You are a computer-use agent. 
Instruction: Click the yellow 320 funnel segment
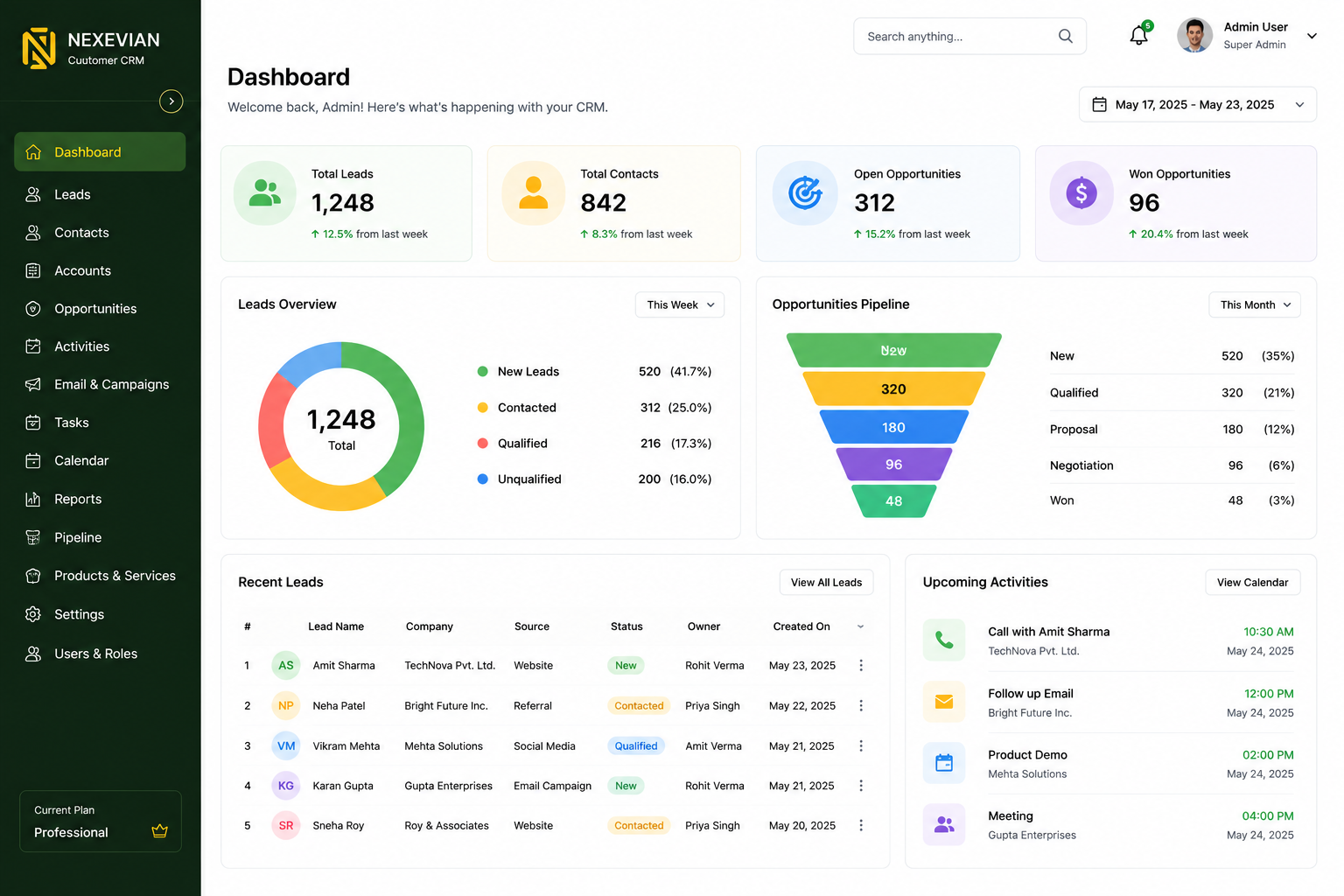click(x=893, y=388)
